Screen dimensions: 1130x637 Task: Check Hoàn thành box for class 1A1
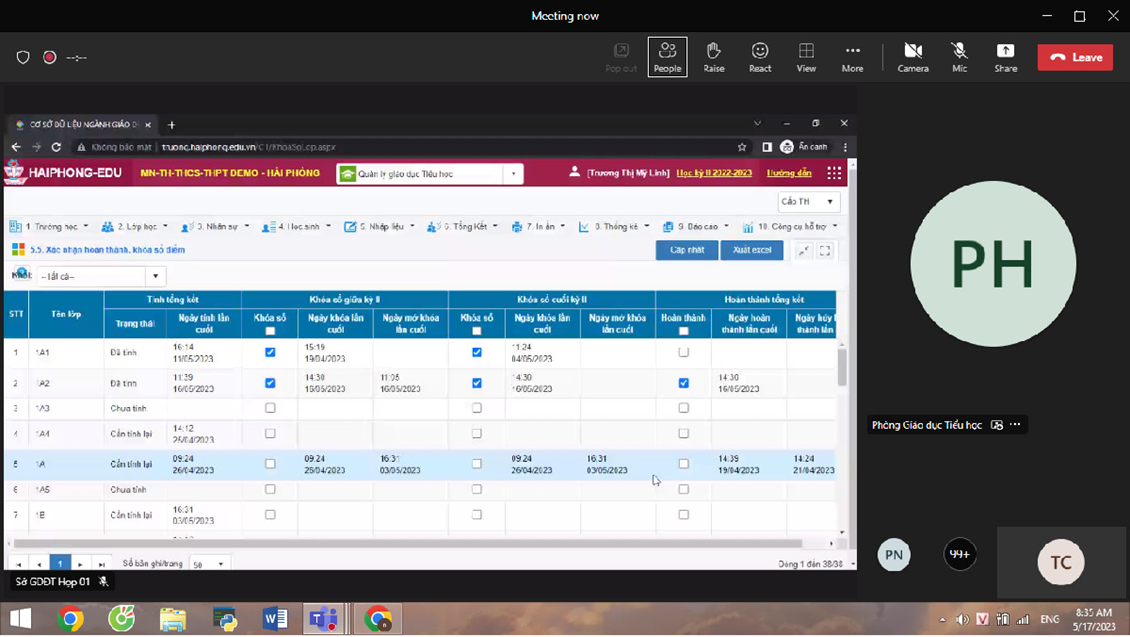(x=683, y=352)
